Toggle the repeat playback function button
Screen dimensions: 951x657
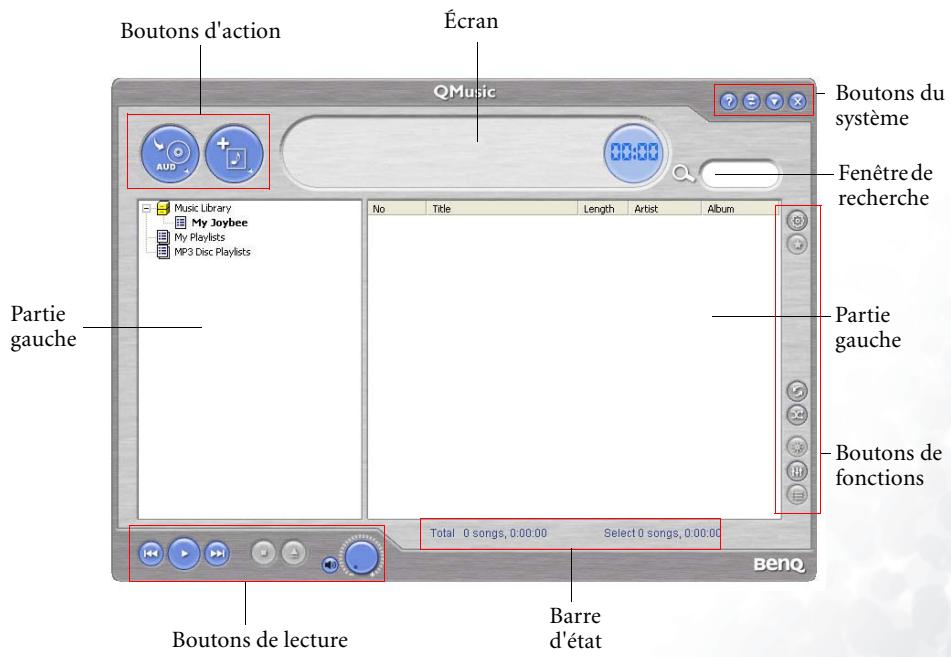pos(797,391)
